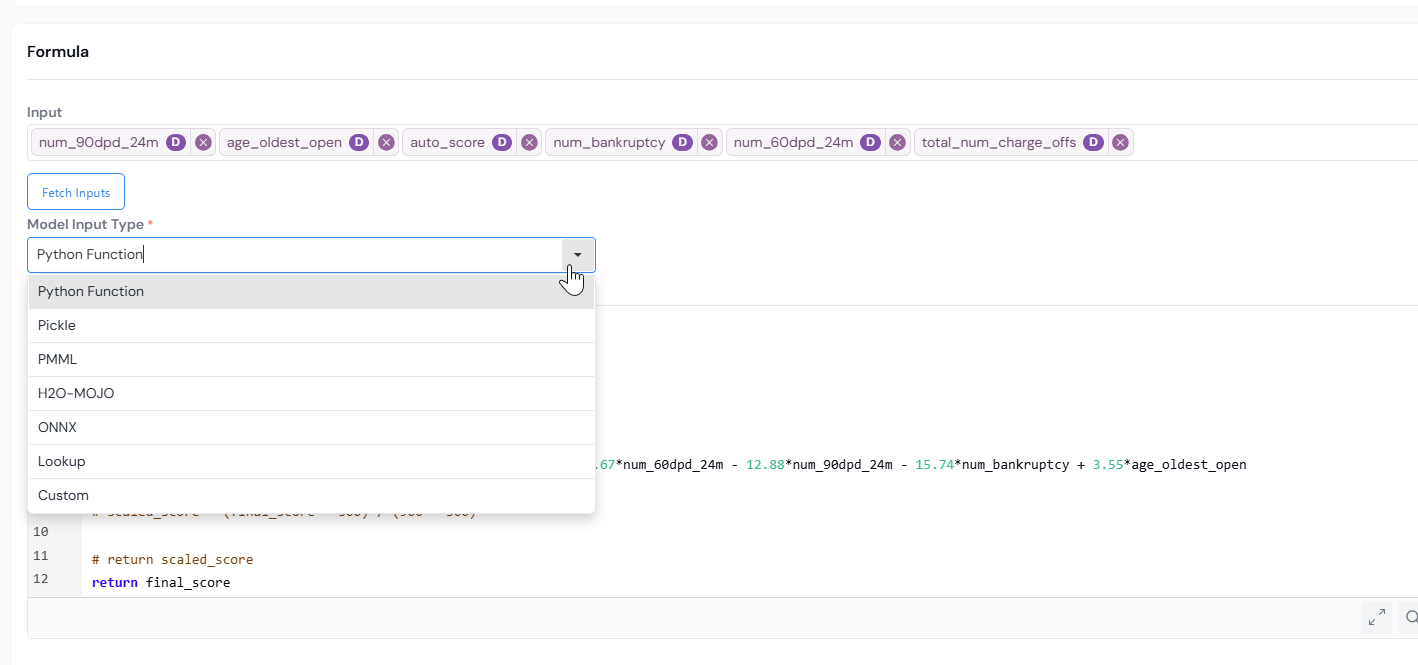Click line number 11 in the gutter
The height and width of the screenshot is (665, 1418).
(41, 556)
